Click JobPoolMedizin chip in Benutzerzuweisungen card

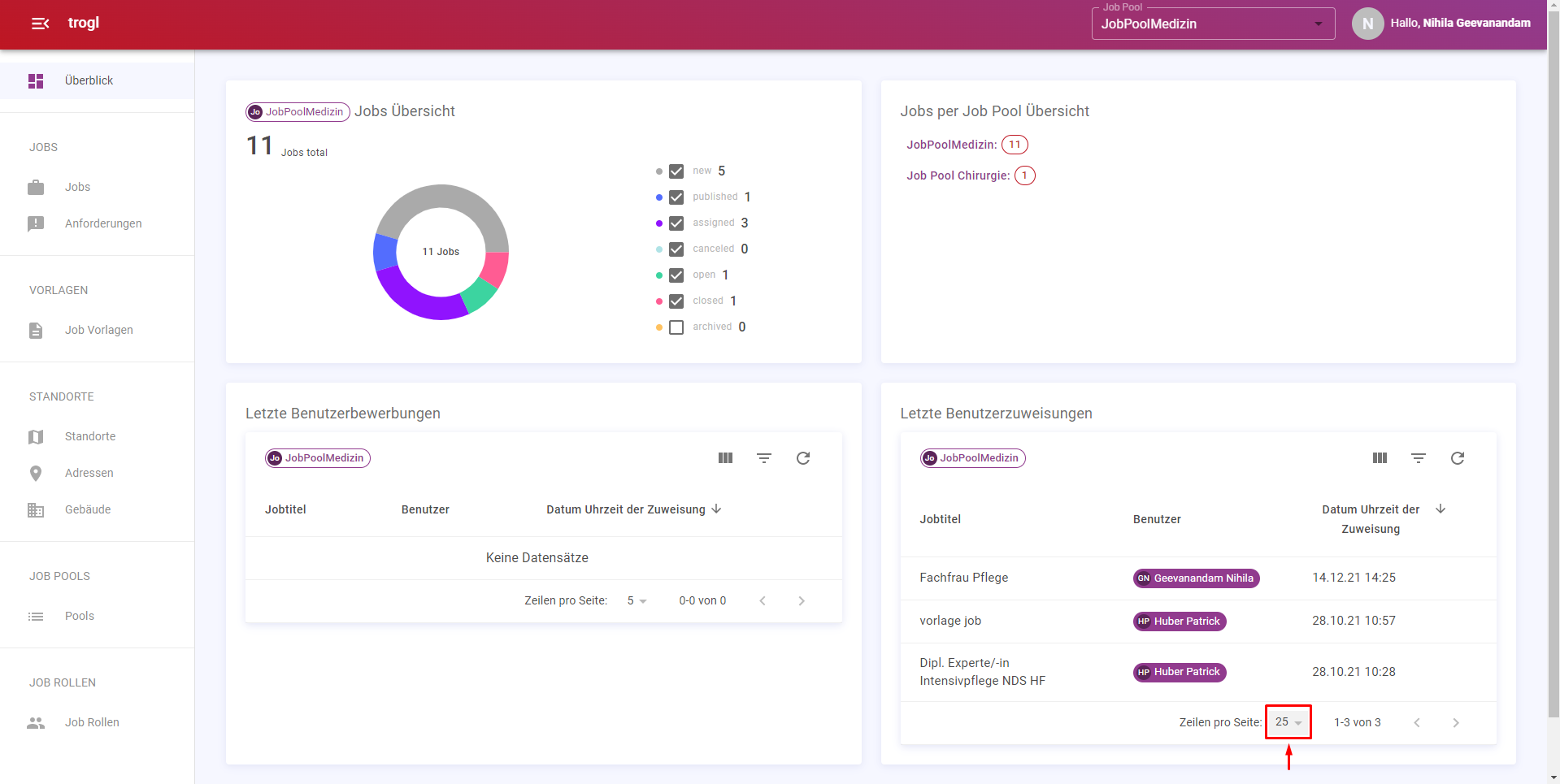(972, 458)
